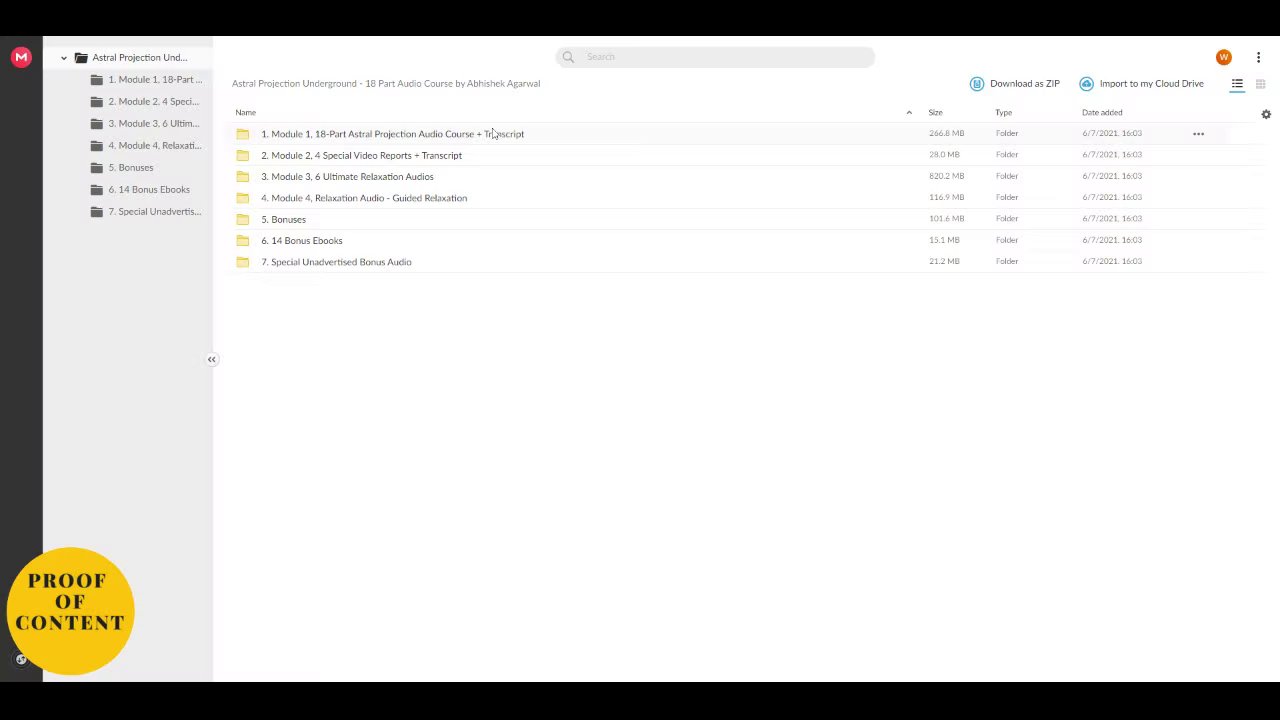The height and width of the screenshot is (720, 1280).
Task: Open the transfers icon at sidebar bottom
Action: click(x=20, y=659)
